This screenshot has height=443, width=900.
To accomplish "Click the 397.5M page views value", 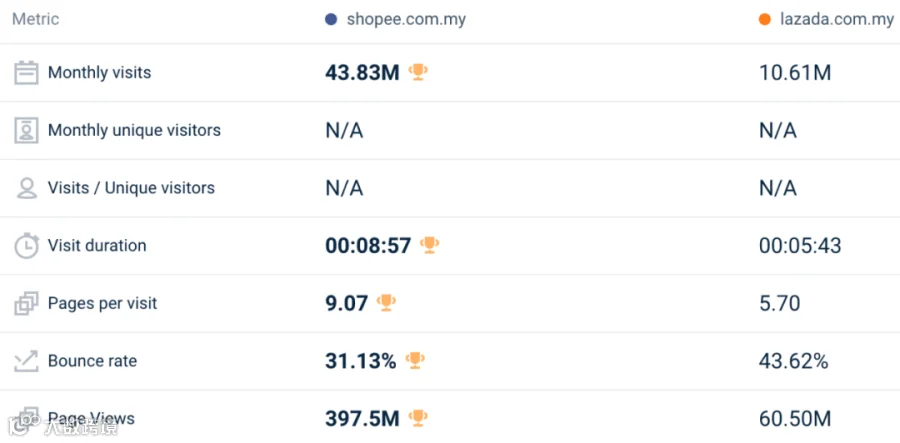I will point(362,419).
